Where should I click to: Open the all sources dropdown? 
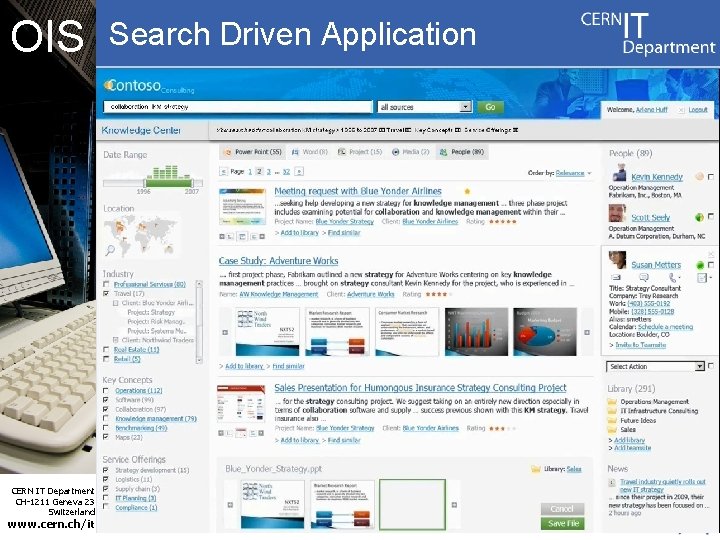[424, 107]
